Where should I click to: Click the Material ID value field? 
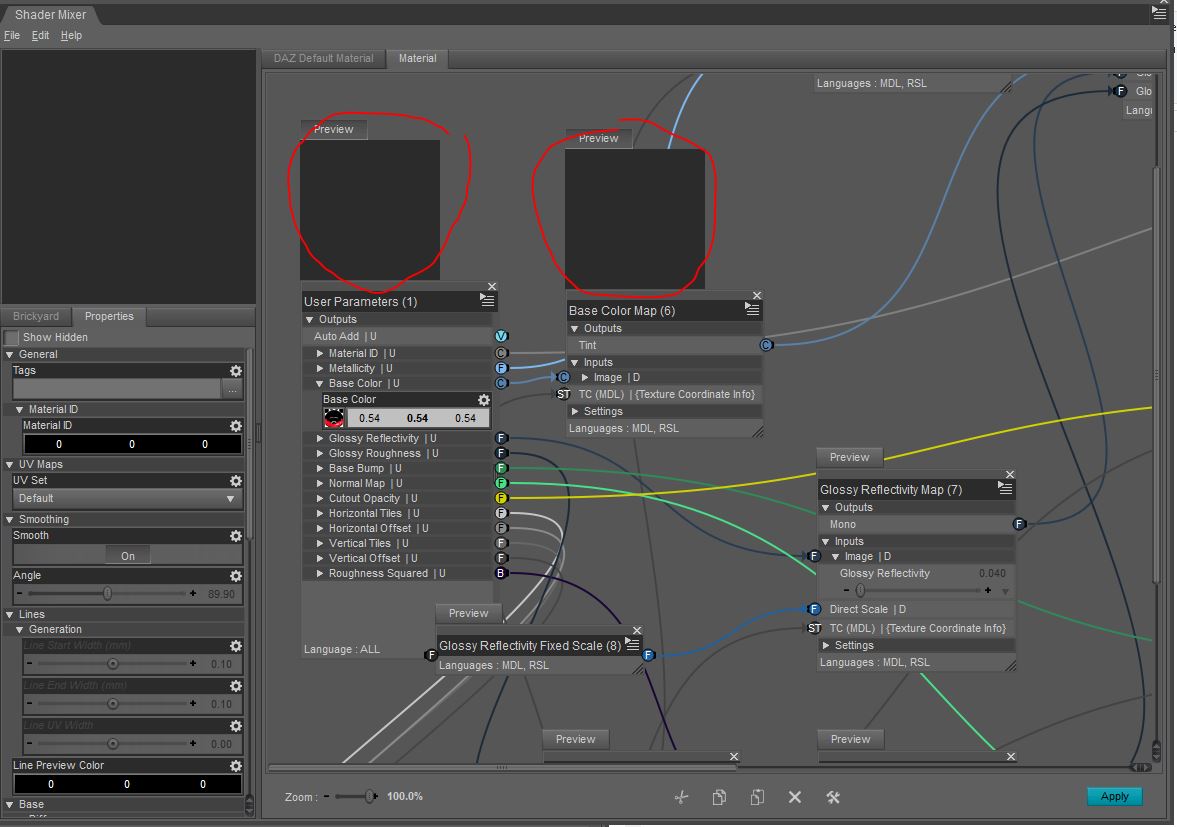click(132, 444)
